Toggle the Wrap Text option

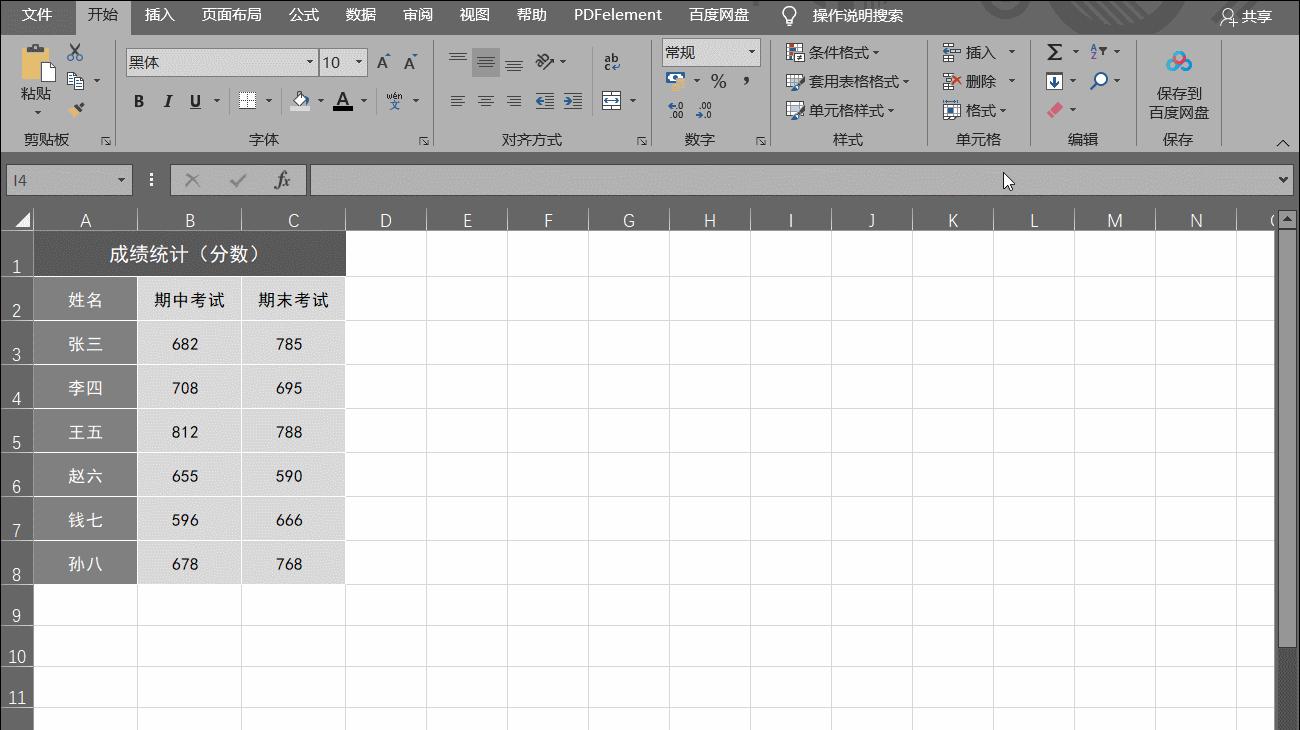coord(611,60)
